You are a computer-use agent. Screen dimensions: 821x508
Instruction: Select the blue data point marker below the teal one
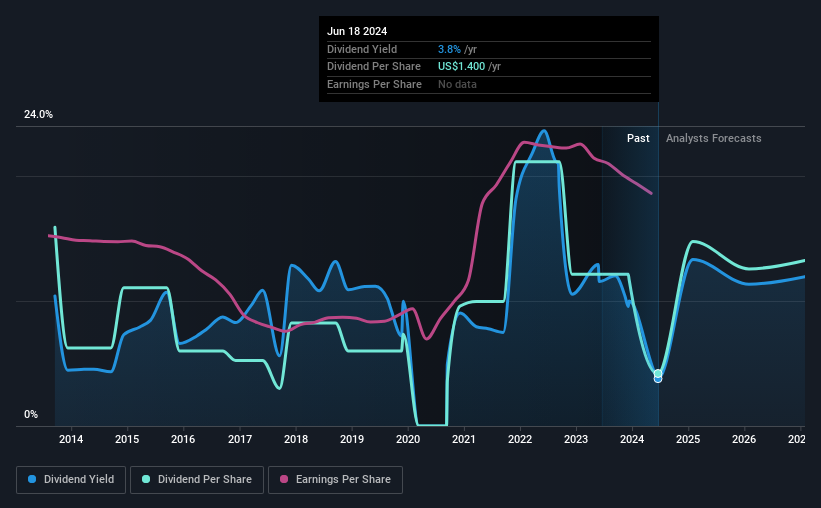658,379
